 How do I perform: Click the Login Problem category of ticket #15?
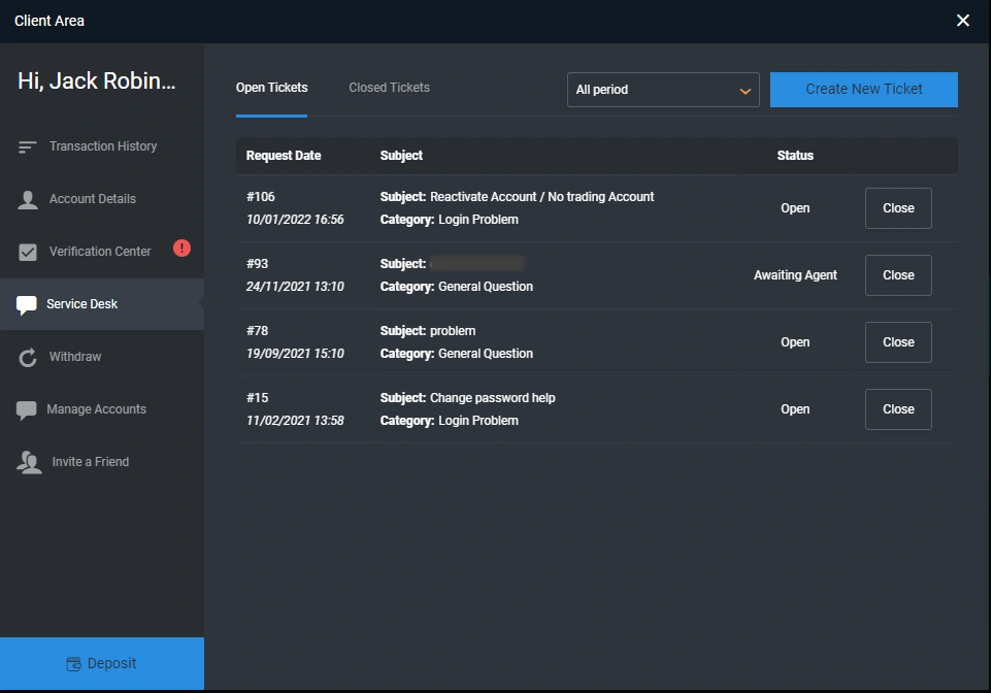478,420
